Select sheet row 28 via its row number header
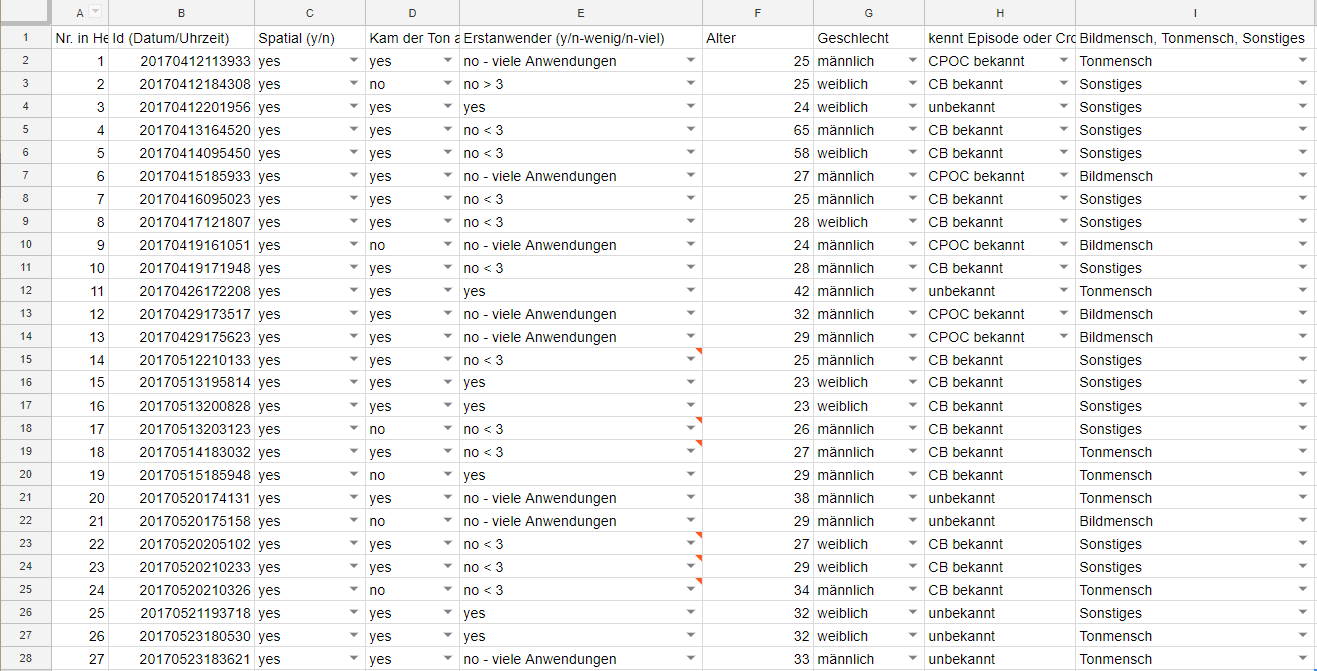Screen dimensions: 1317x671 pyautogui.click(x=24, y=659)
